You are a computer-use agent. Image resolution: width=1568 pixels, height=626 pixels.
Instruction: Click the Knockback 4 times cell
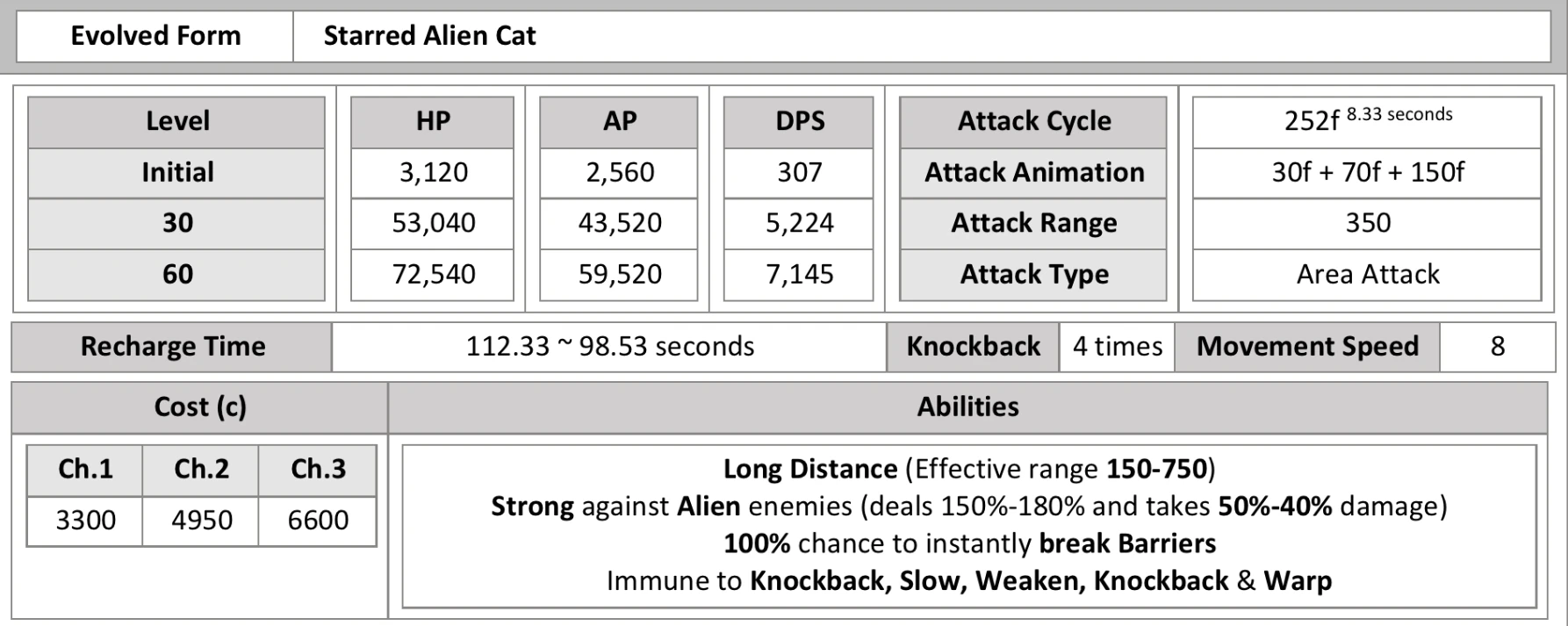click(1117, 347)
